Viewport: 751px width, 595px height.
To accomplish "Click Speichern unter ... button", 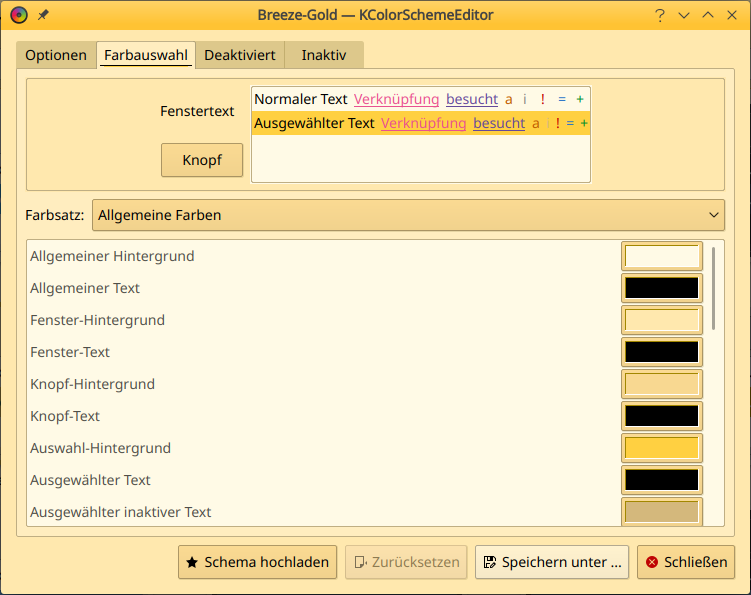I will pyautogui.click(x=552, y=562).
